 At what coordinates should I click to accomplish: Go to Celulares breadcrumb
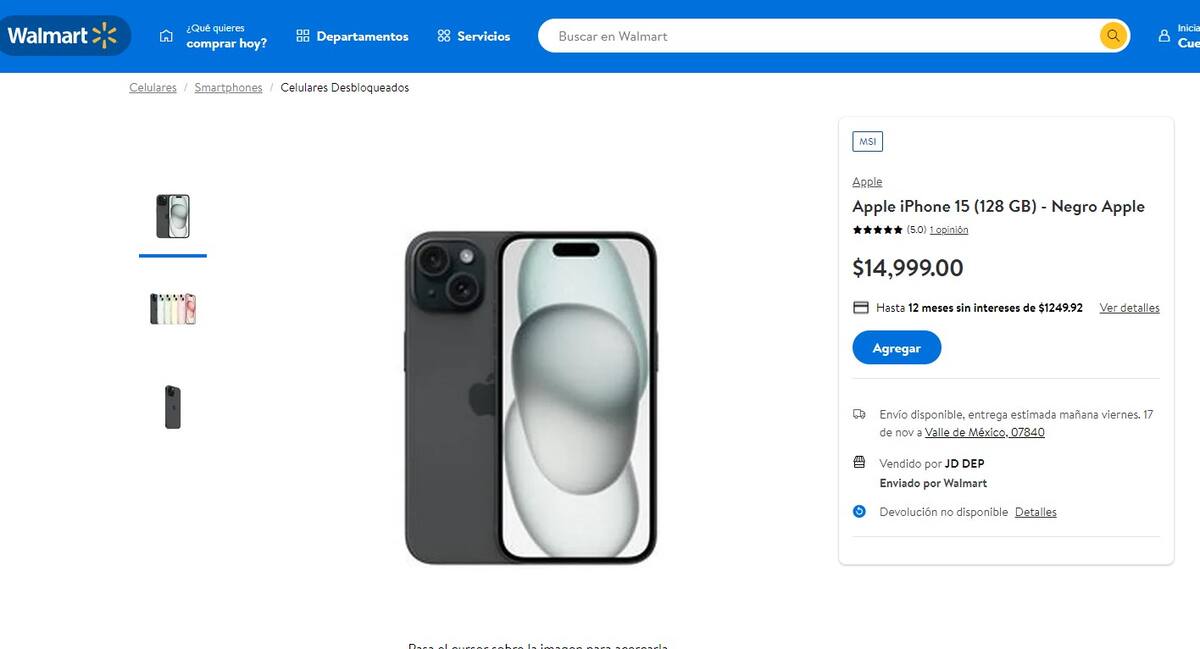(x=153, y=88)
